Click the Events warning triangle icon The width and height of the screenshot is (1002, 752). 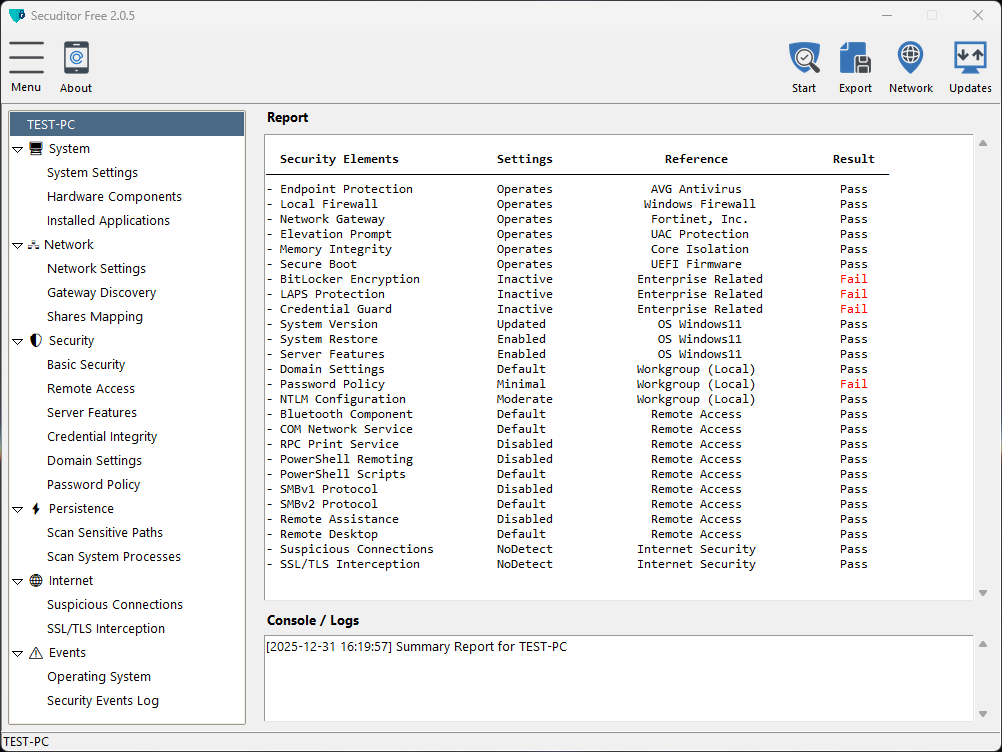(36, 653)
